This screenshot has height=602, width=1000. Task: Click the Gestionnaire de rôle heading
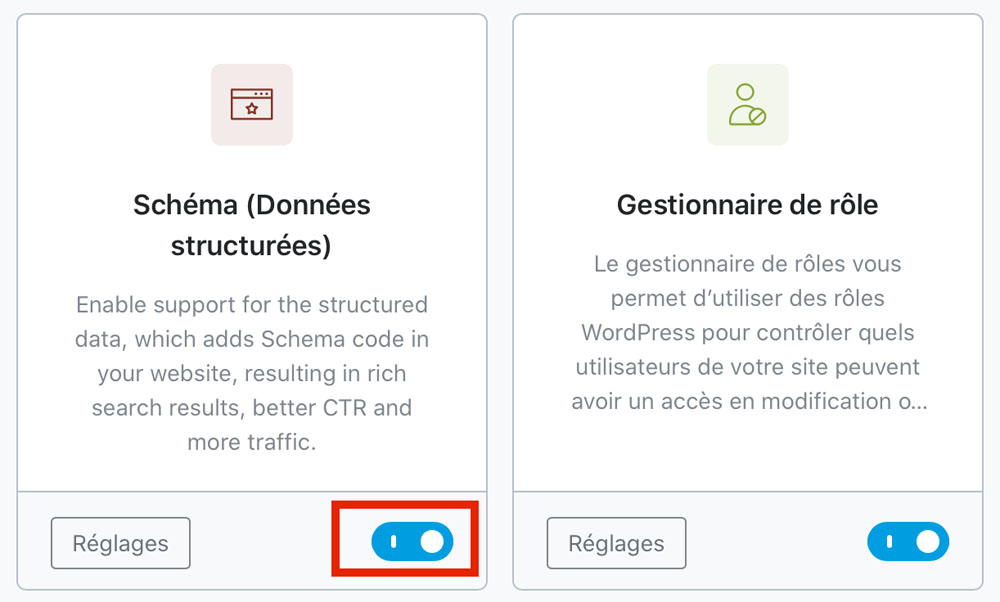[x=747, y=205]
